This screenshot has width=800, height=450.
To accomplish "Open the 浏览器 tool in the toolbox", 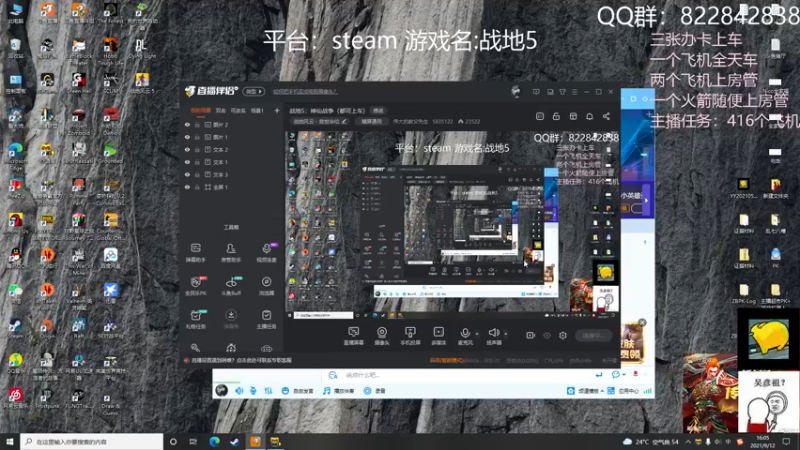I will (x=266, y=286).
